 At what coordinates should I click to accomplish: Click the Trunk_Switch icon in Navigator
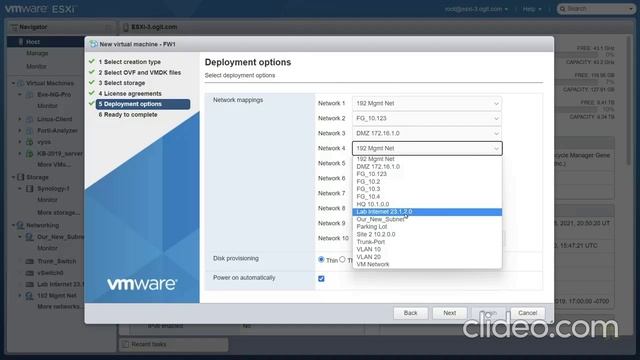(x=29, y=261)
